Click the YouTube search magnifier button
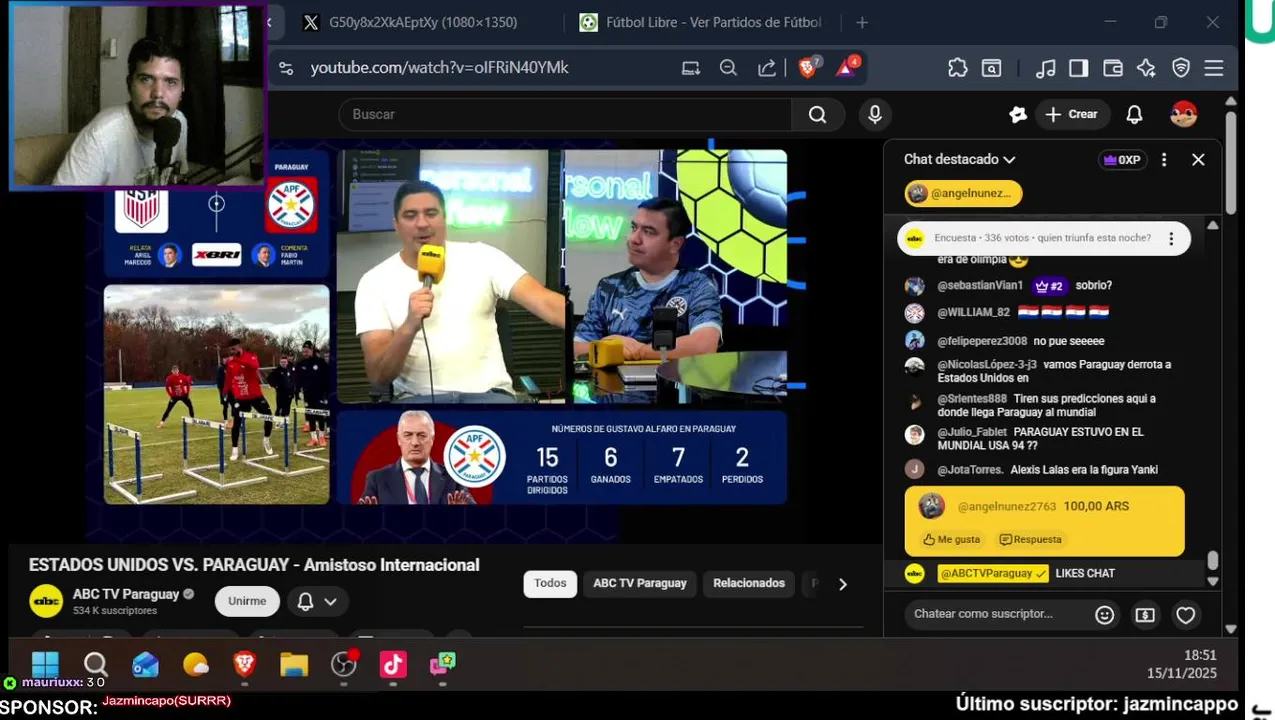This screenshot has width=1275, height=720. (818, 114)
